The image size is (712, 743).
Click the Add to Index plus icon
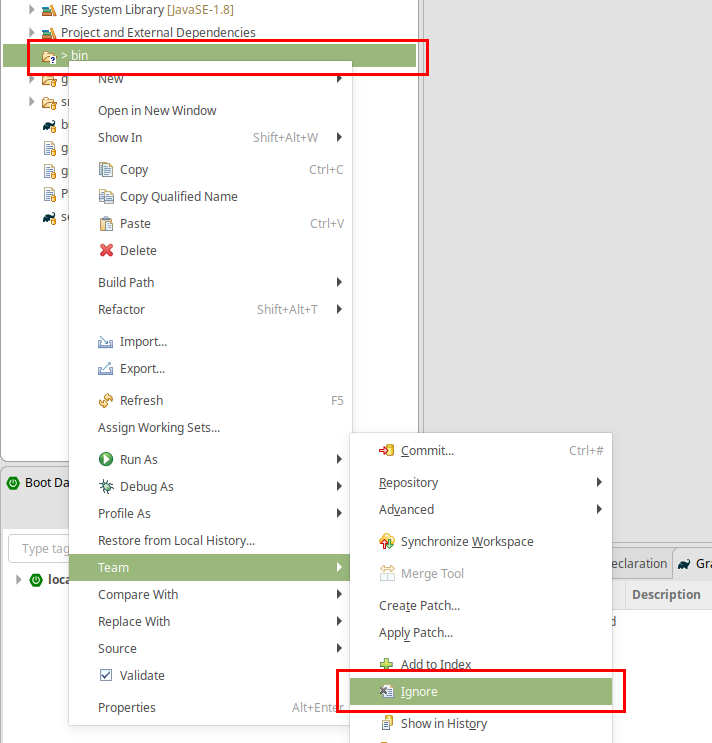[387, 665]
